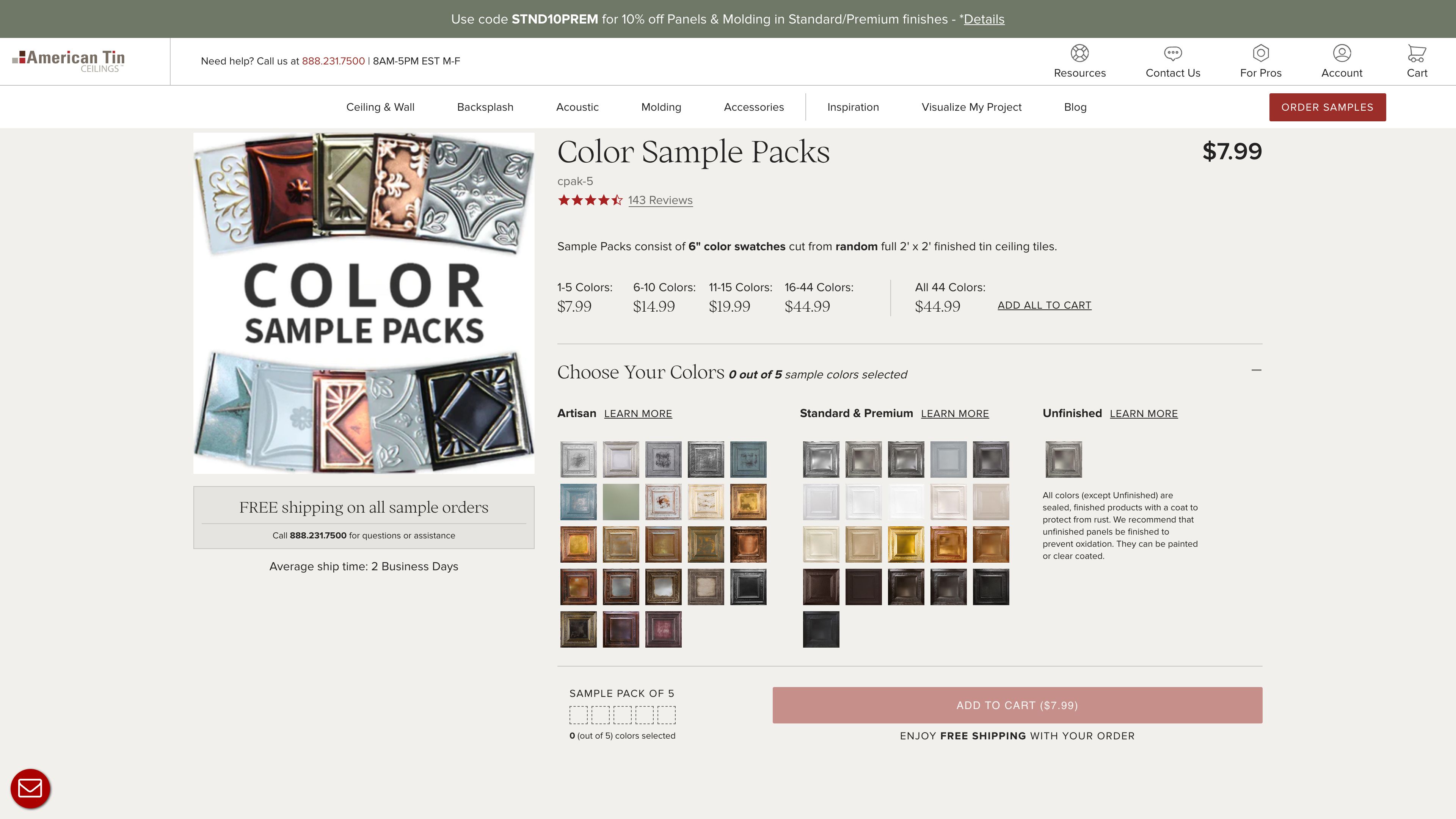This screenshot has width=1456, height=819.
Task: Expand the Ceiling & Wall menu
Action: (x=380, y=107)
